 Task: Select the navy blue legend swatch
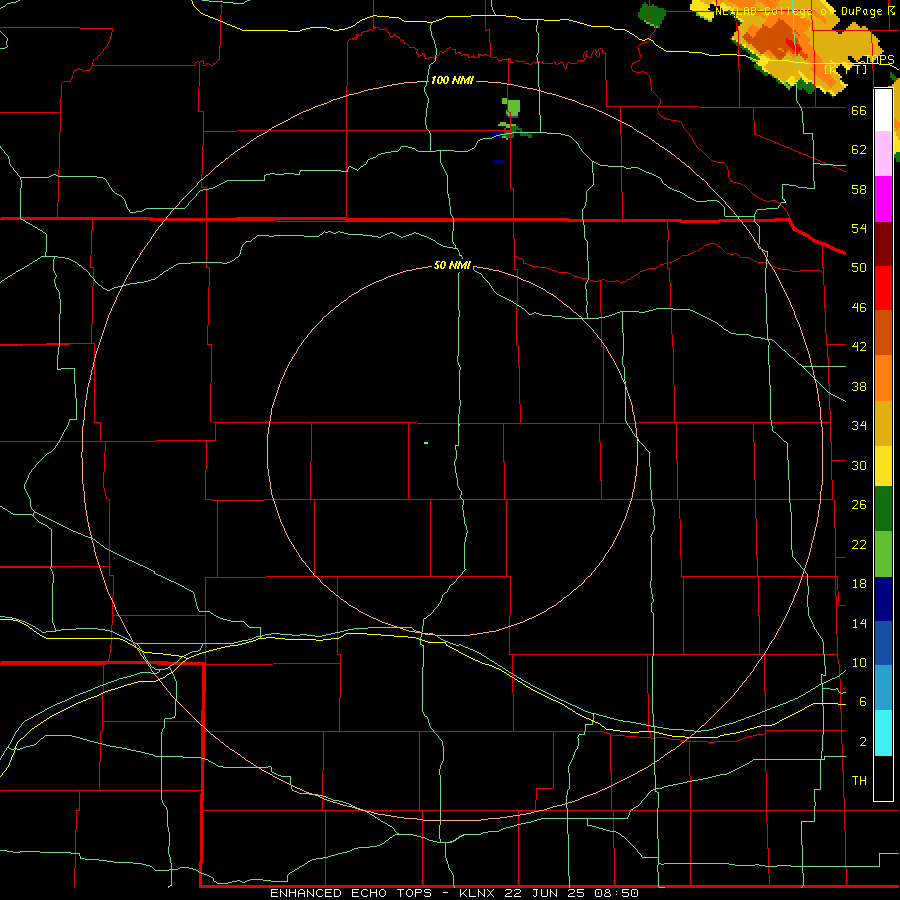point(883,599)
